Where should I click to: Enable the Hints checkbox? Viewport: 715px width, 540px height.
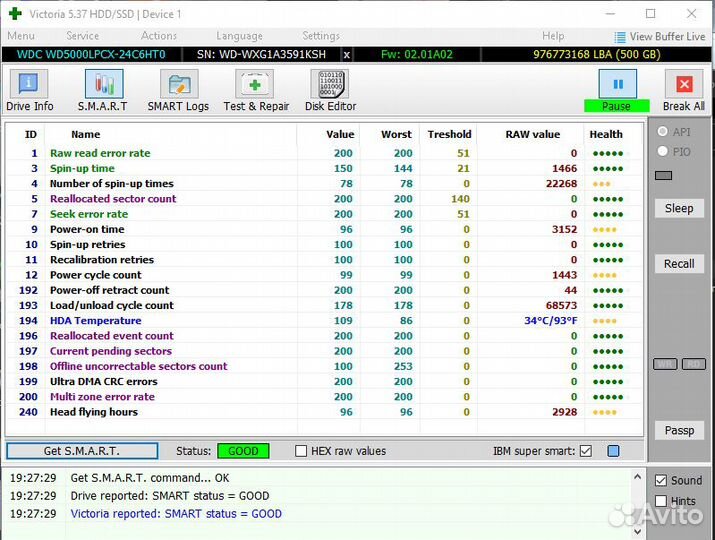(x=660, y=501)
